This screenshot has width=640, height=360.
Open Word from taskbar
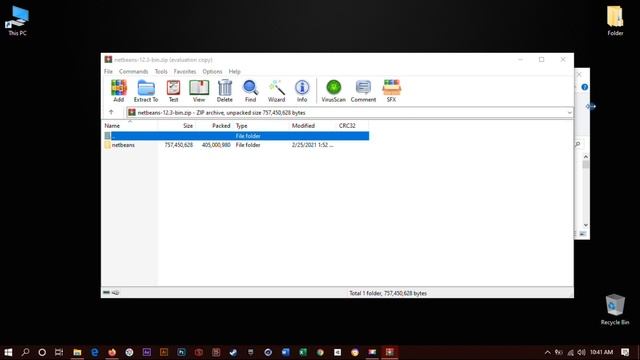click(x=285, y=352)
